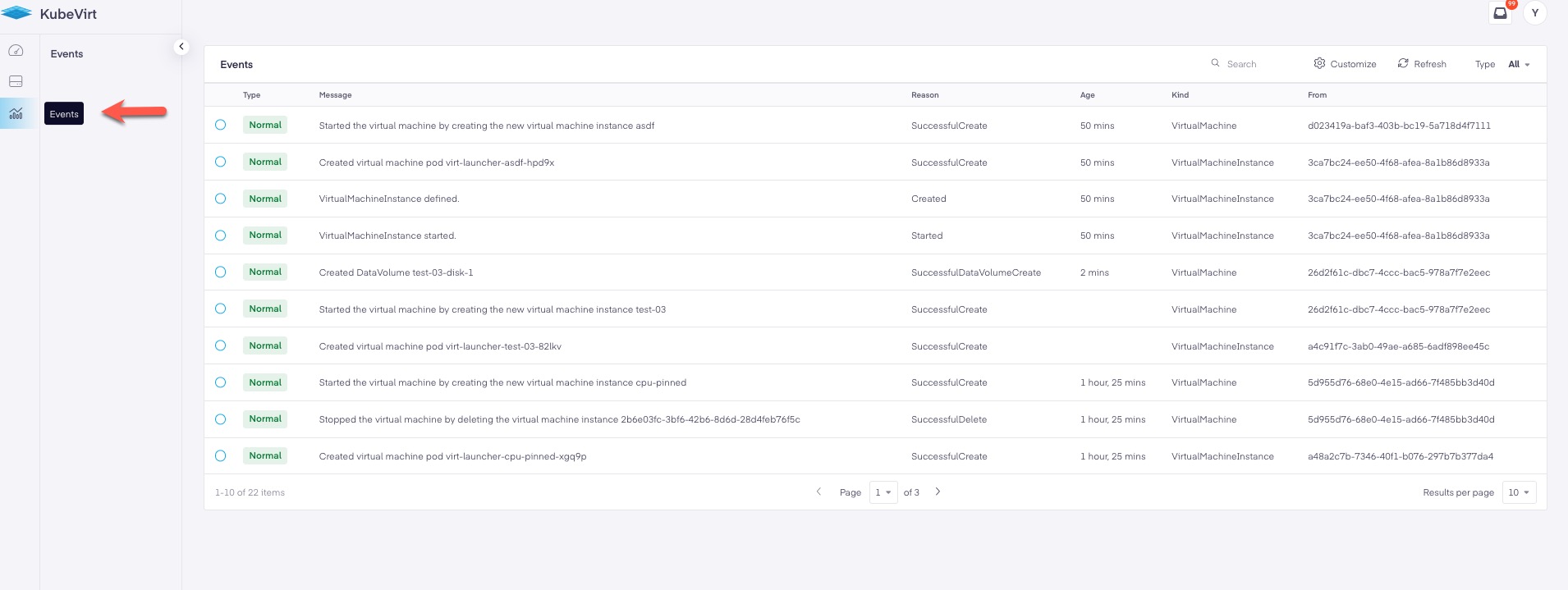This screenshot has height=590, width=1568.
Task: Select radio for the SuccessfulDelete event row
Action: 220,418
